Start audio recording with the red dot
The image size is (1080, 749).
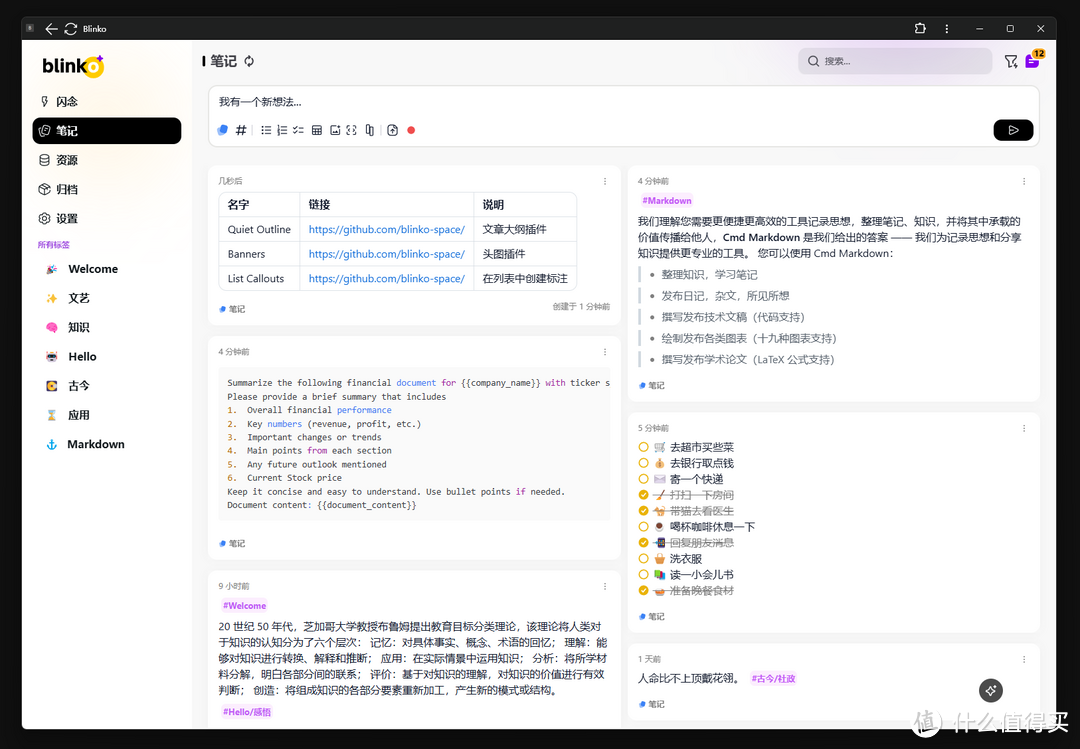click(411, 130)
